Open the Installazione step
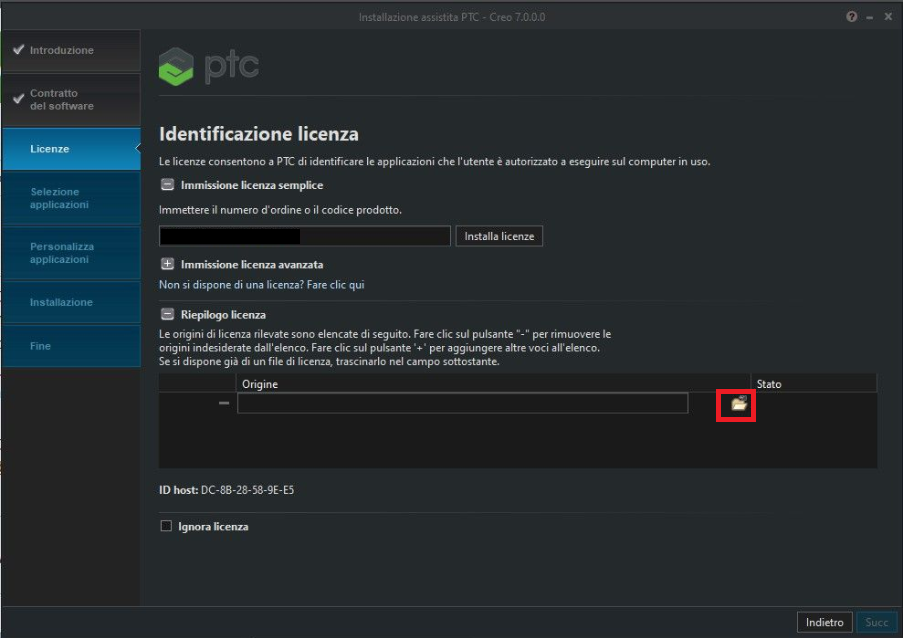Screen dimensions: 903x638 tap(71, 302)
